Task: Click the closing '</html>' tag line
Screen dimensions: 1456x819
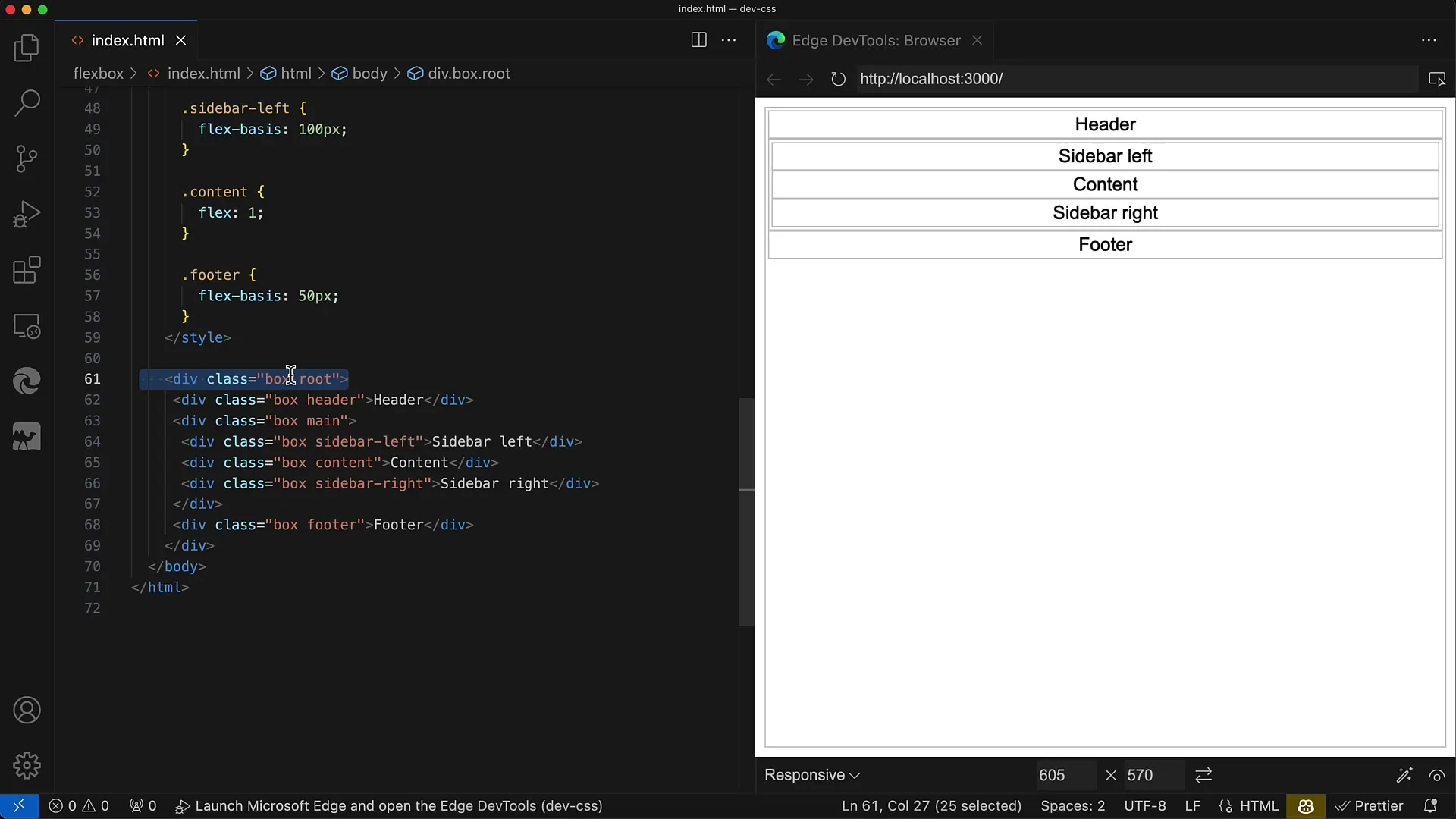Action: pos(159,588)
